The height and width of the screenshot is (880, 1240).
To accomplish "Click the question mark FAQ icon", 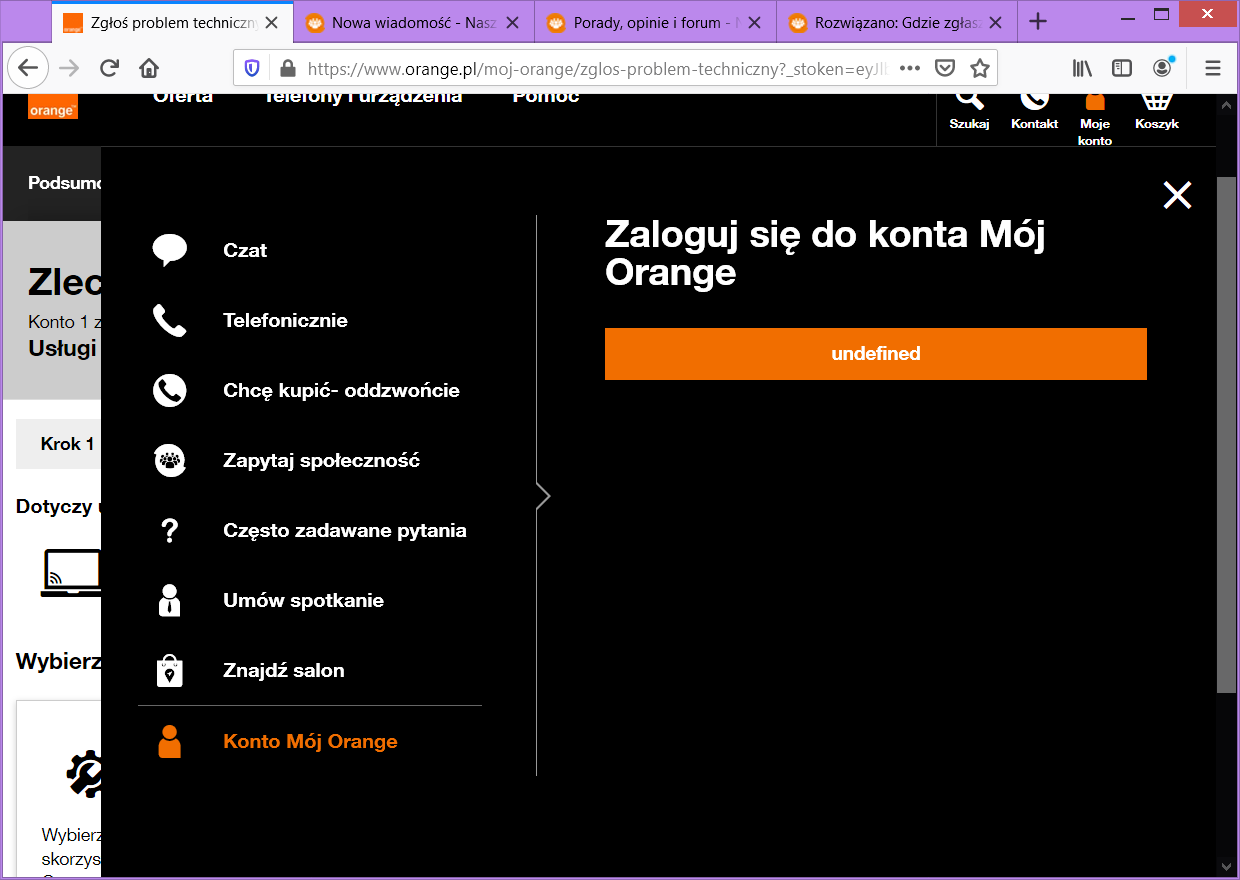I will coord(169,530).
